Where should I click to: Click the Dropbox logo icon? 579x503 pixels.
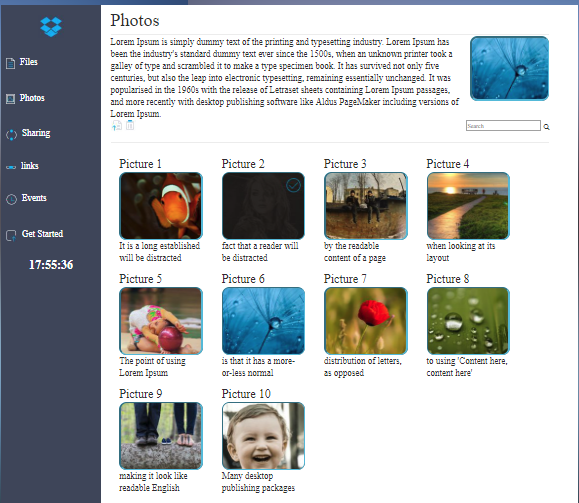[51, 27]
